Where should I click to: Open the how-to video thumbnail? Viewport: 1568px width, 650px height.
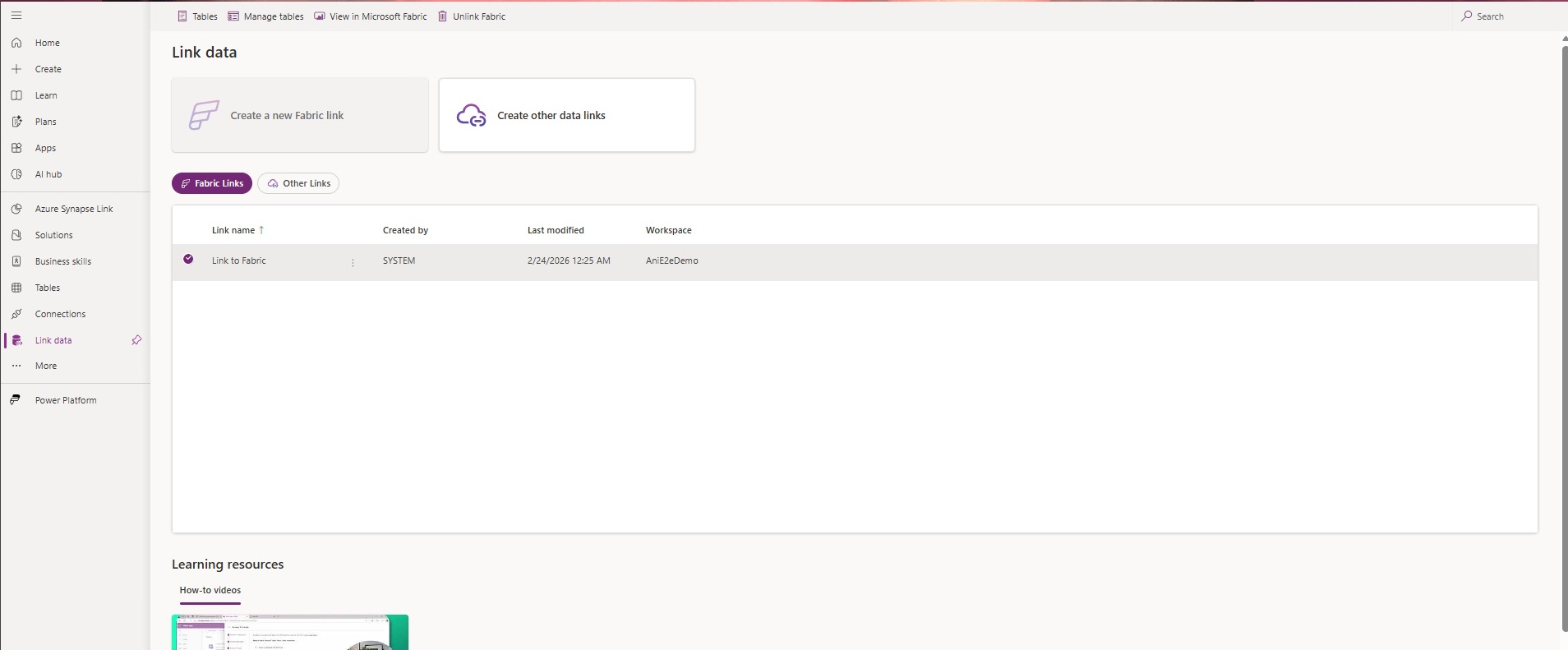point(290,633)
